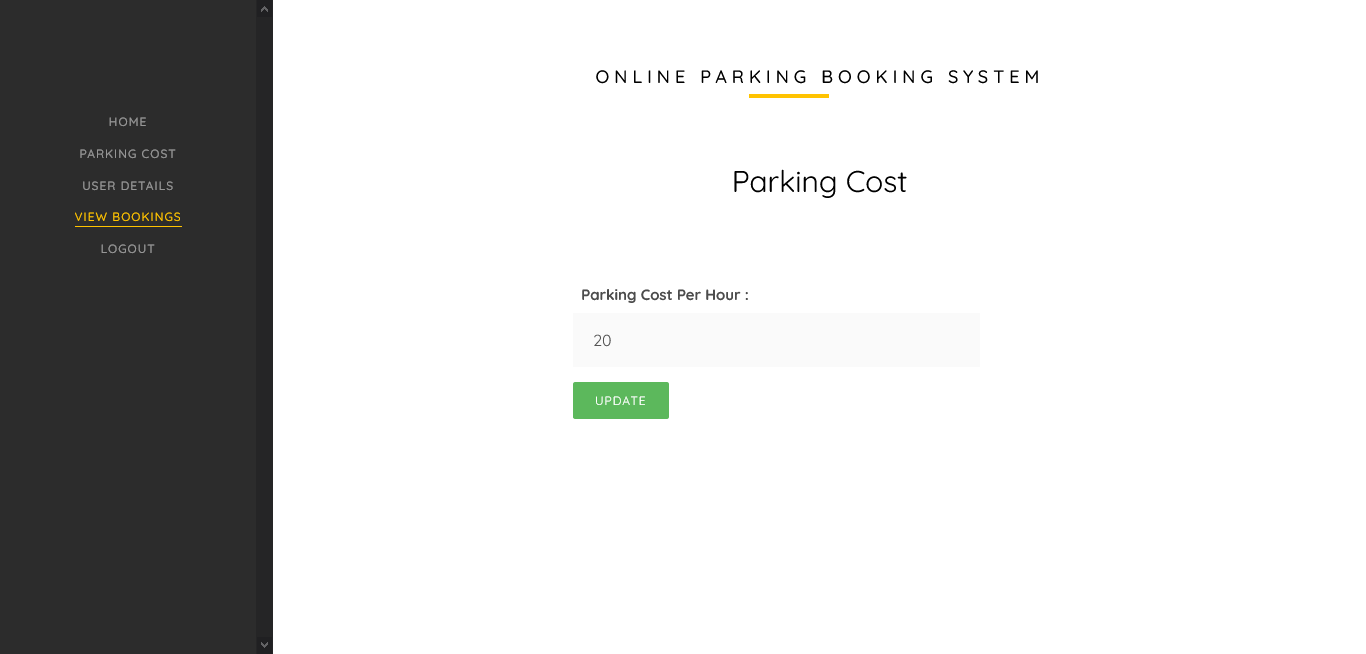Click the Parking Cost Per Hour label
This screenshot has width=1366, height=654.
coord(664,295)
